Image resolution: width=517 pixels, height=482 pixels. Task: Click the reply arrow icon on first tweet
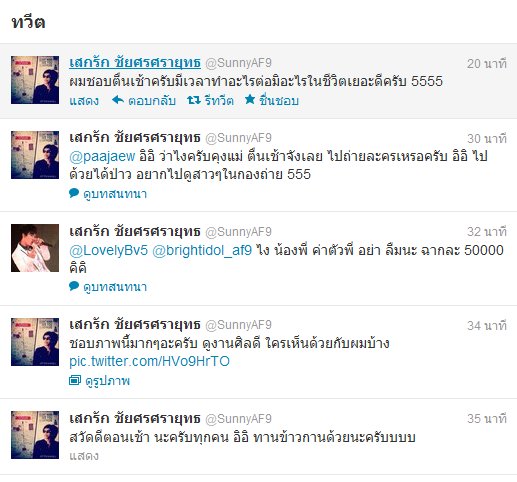[x=118, y=100]
